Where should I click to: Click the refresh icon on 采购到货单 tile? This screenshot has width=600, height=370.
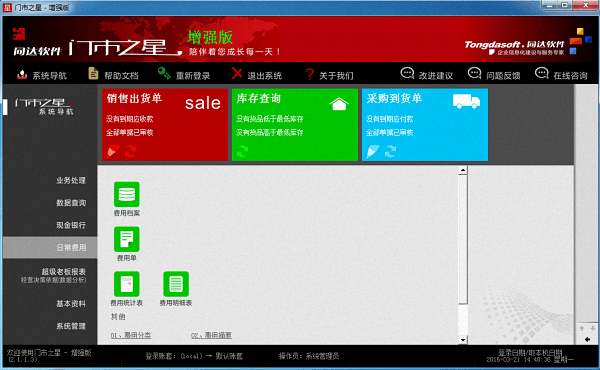pyautogui.click(x=390, y=151)
